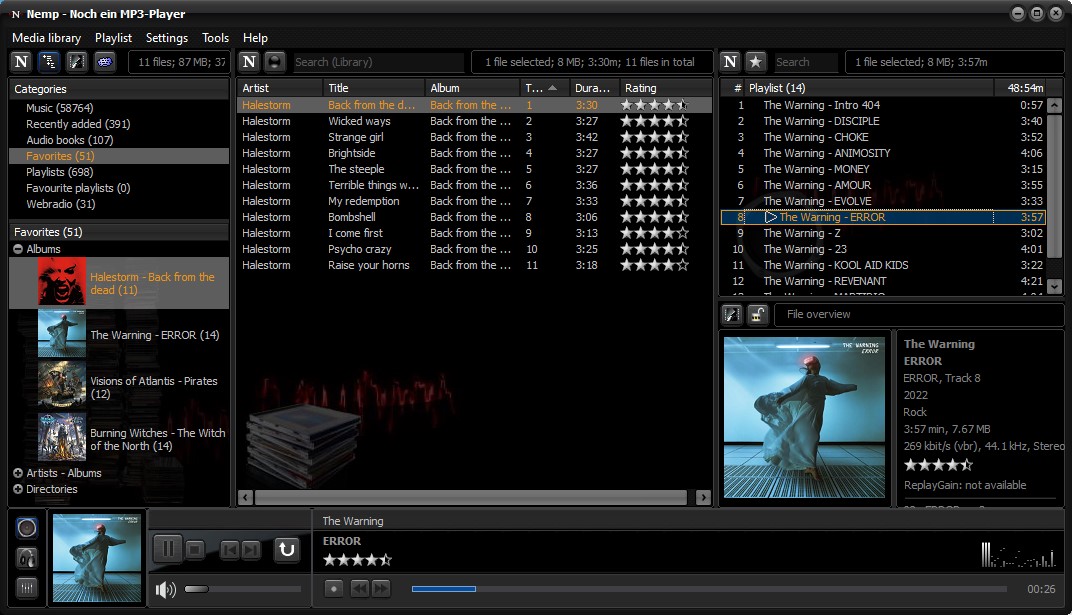Open the Tools menu
This screenshot has height=615, width=1072.
pyautogui.click(x=215, y=38)
